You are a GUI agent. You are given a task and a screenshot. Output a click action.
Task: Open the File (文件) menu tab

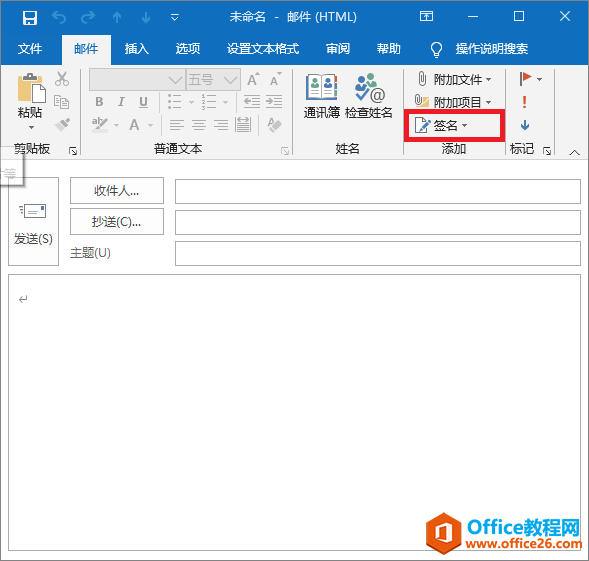pos(30,49)
